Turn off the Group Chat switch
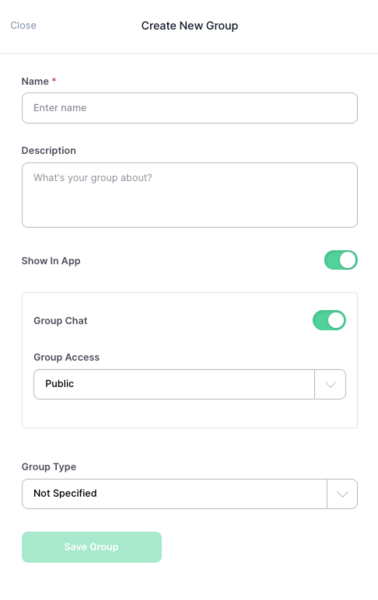This screenshot has width=378, height=600. tap(329, 320)
